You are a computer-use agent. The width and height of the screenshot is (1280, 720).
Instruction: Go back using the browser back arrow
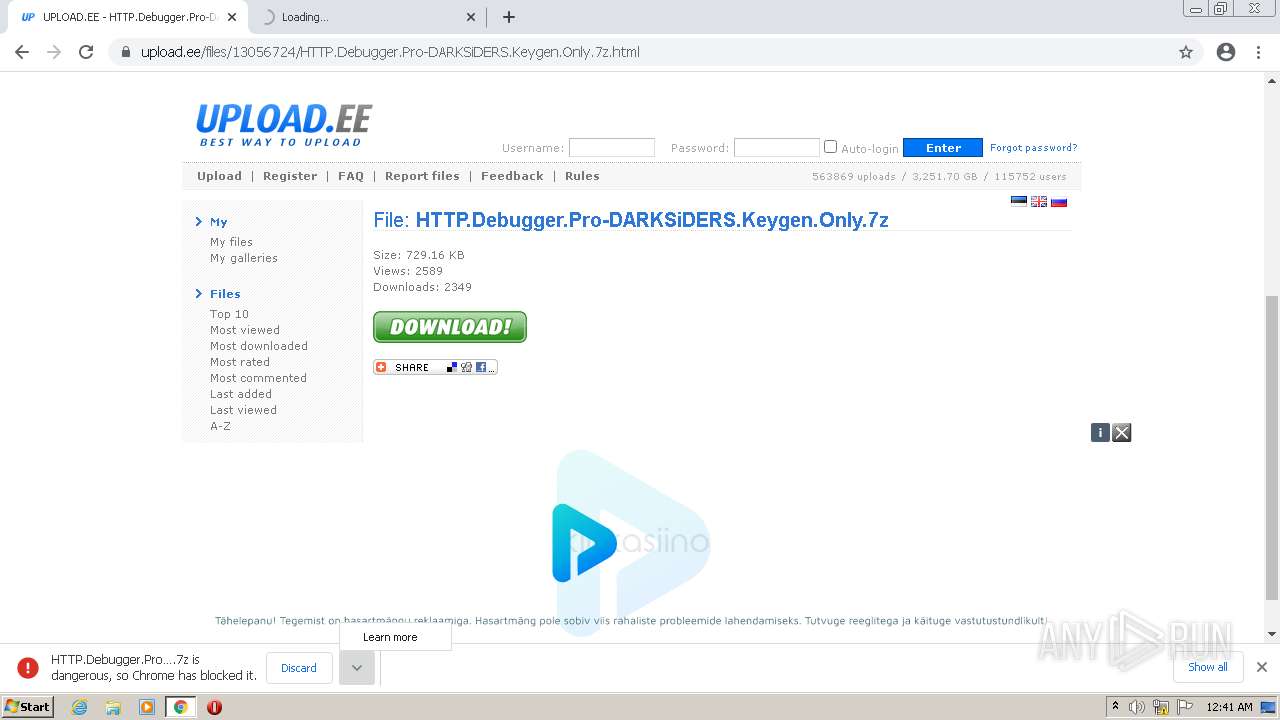(22, 52)
